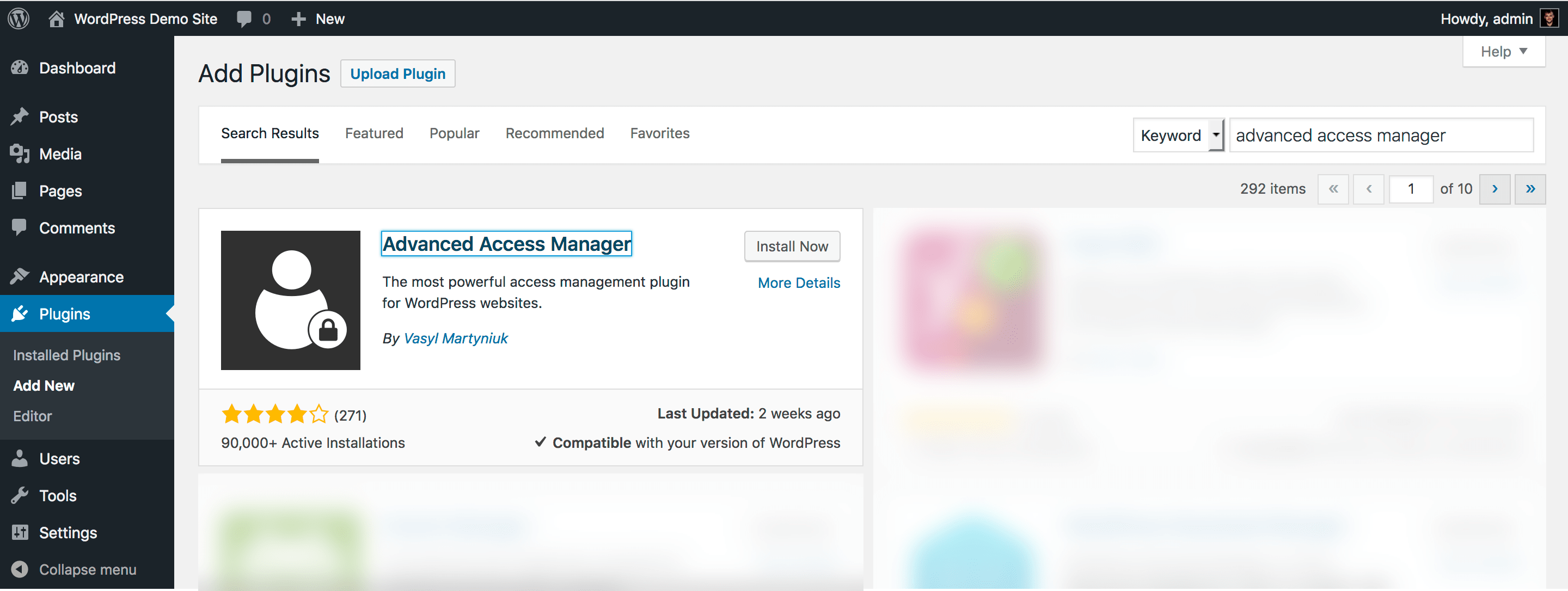Click the 'of 10' pagination text

point(1456,189)
